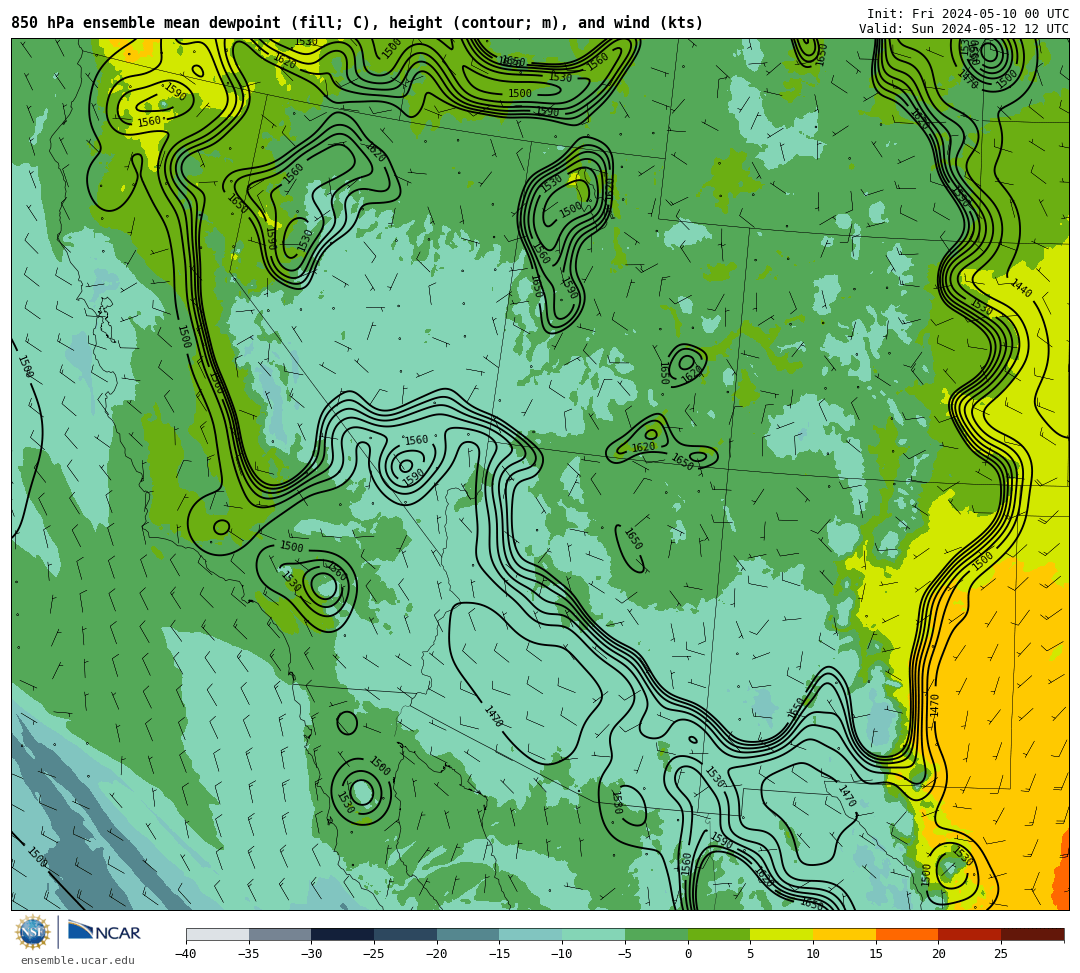The height and width of the screenshot is (973, 1080).
Task: Click the 20 to 25 dark red swatch
Action: click(970, 934)
